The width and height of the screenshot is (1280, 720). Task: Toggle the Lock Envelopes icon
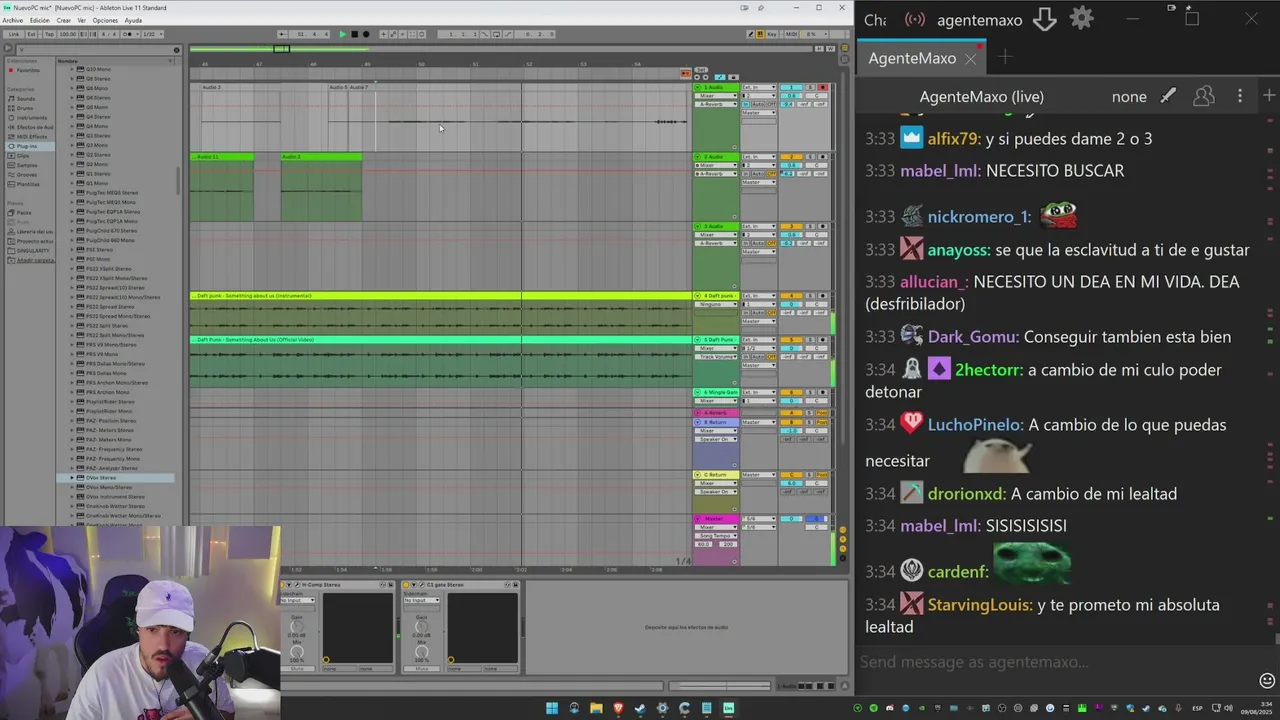[733, 77]
